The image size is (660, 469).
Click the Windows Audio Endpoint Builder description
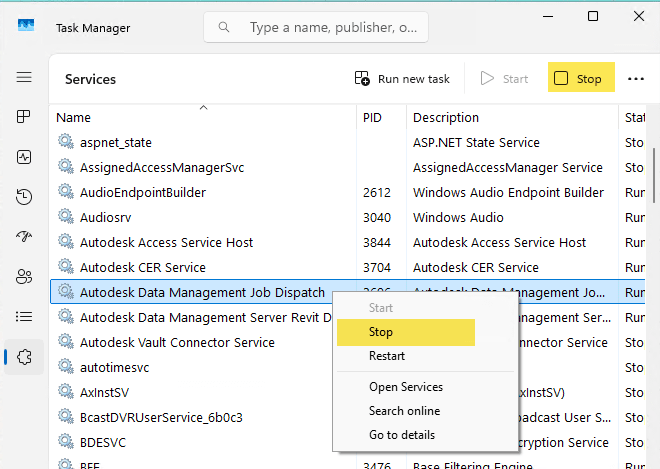(508, 192)
